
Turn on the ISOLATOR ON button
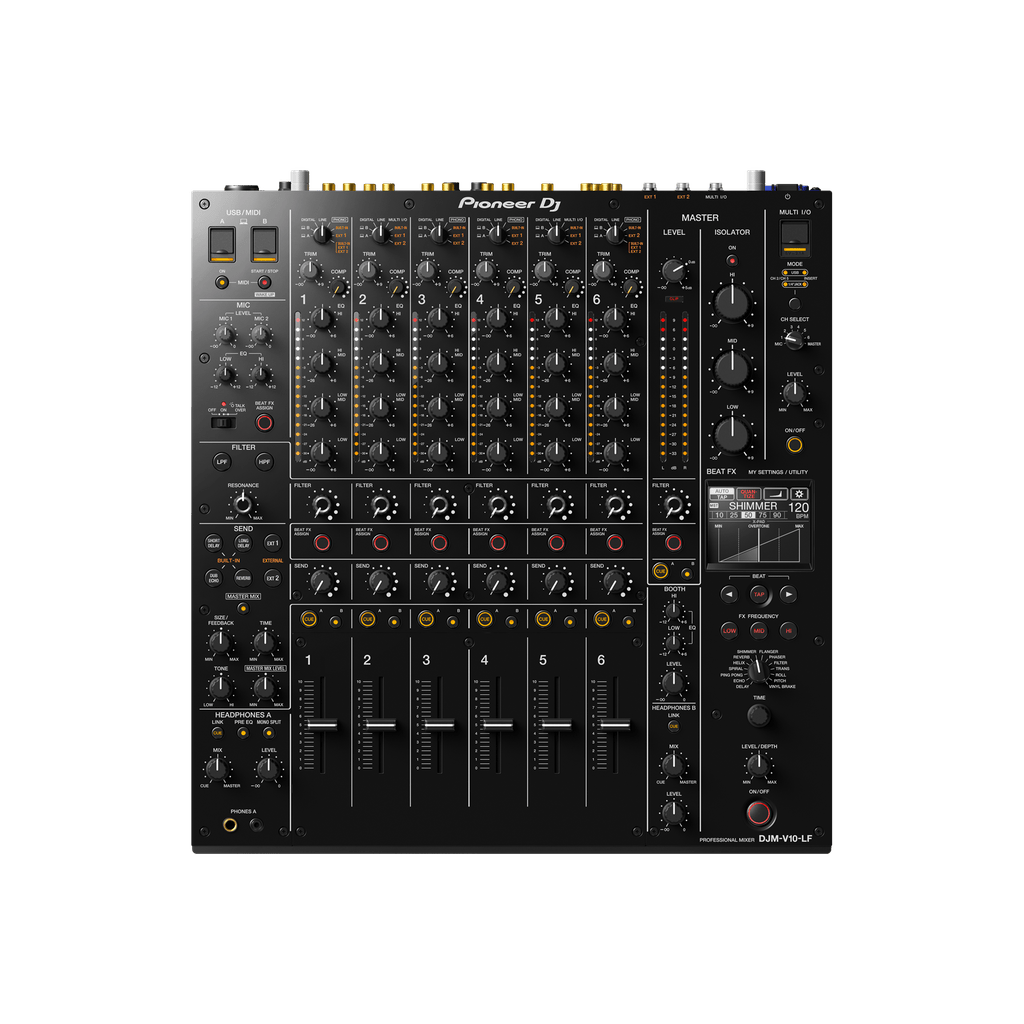732,260
